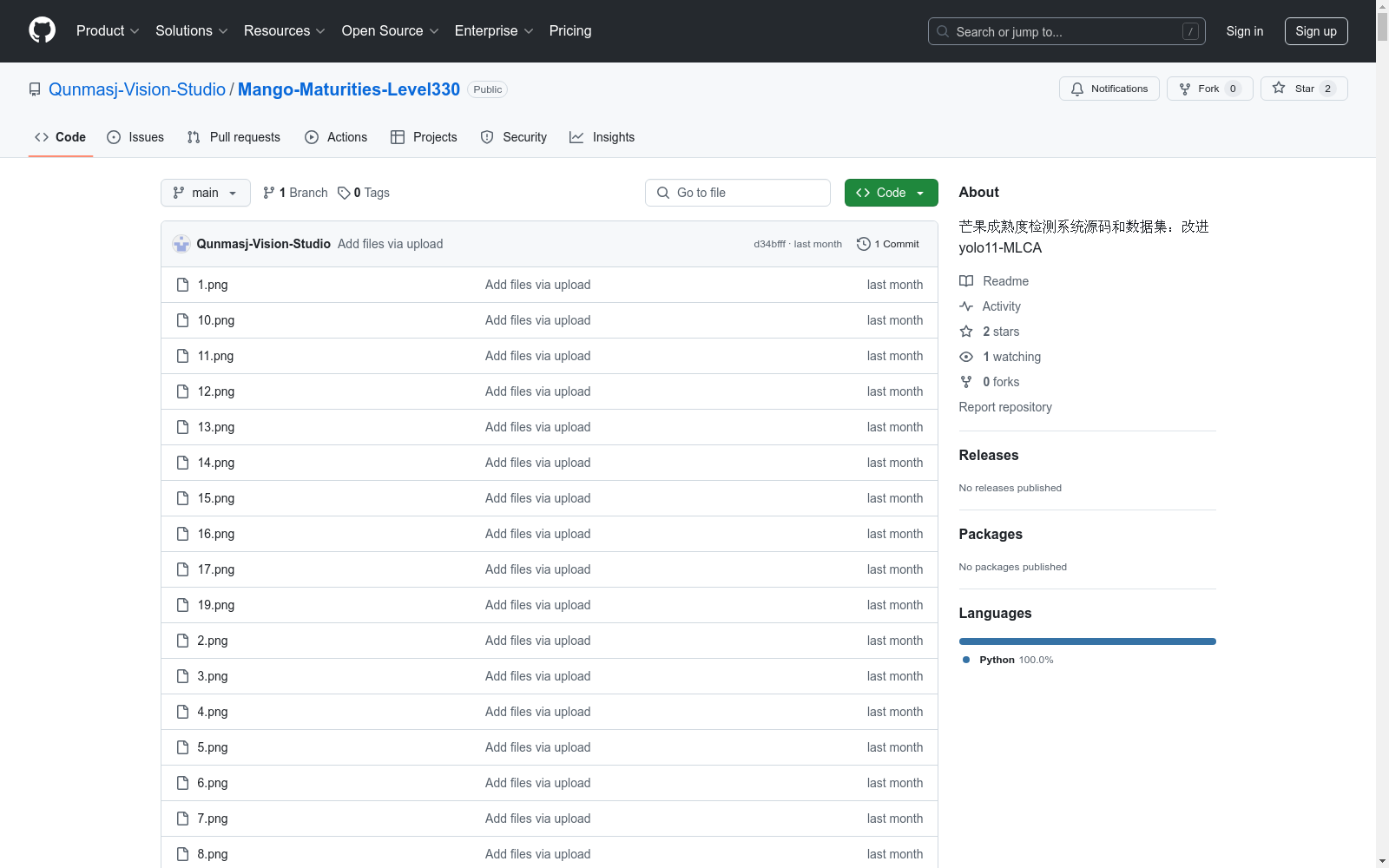Click the Pricing link
The height and width of the screenshot is (868, 1389).
tap(570, 30)
